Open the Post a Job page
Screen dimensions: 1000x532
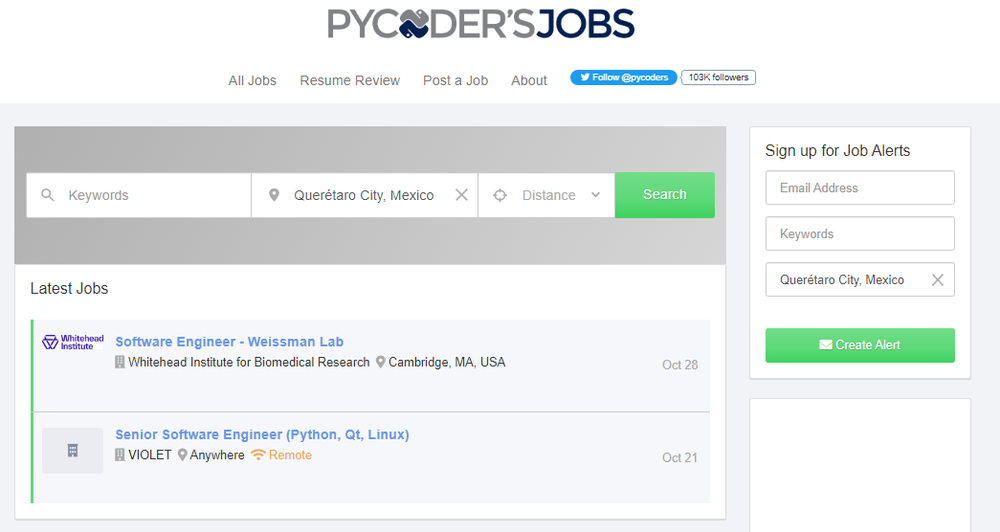click(x=455, y=80)
